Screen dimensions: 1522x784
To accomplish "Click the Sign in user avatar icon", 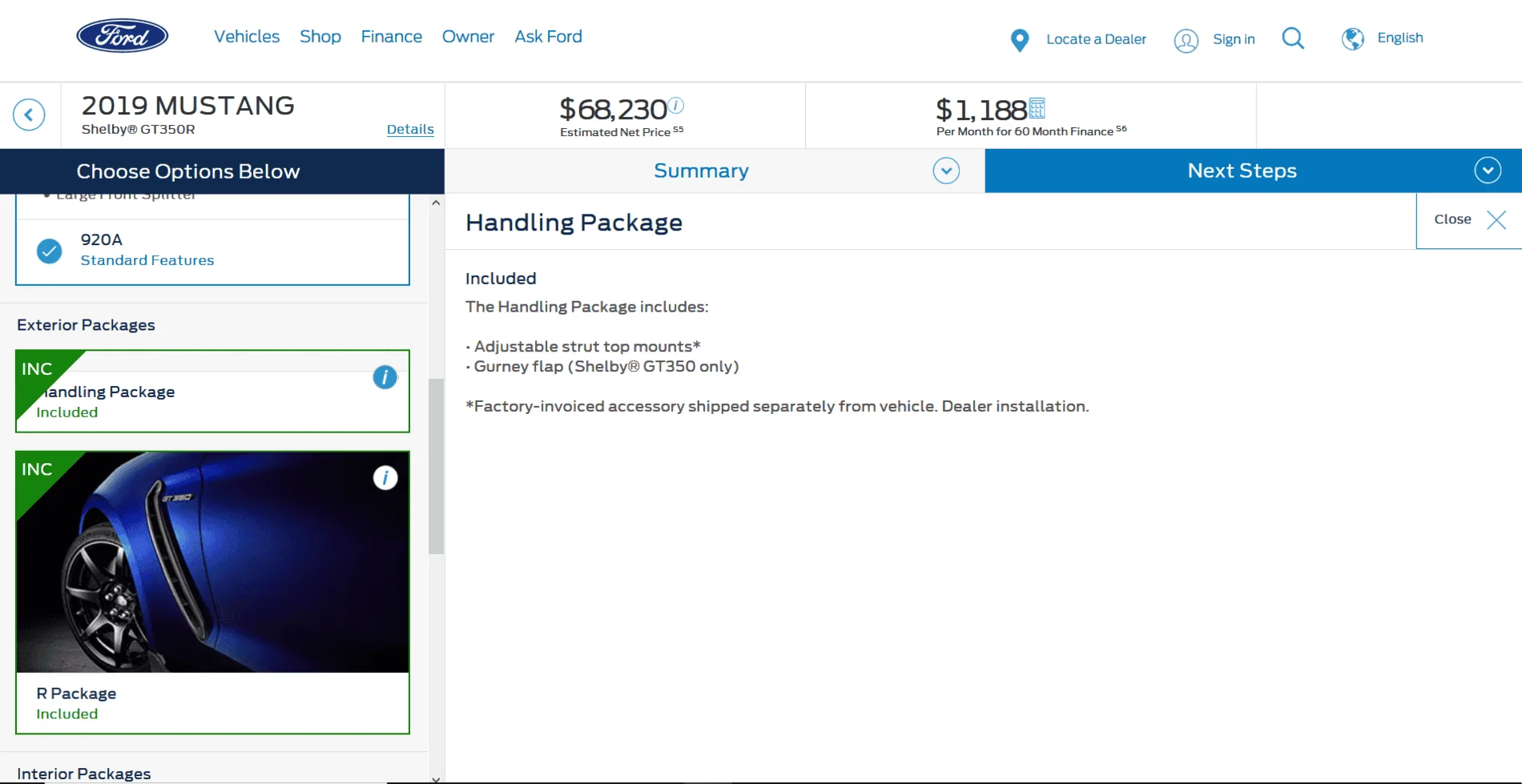I will 1186,40.
